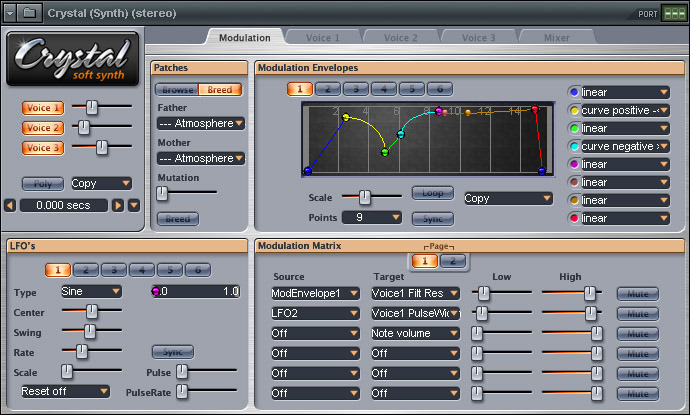Click the right arrow beside 0.000 secs
This screenshot has width=690, height=415.
tap(118, 205)
